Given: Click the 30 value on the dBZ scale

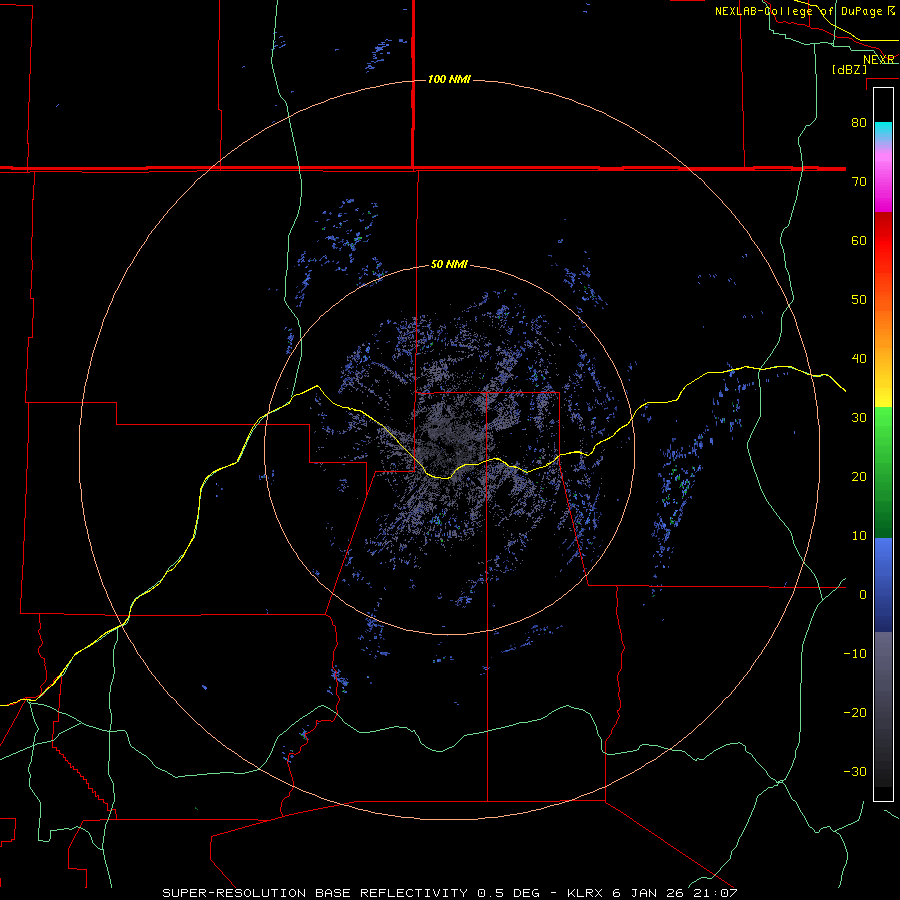Looking at the screenshot, I should (859, 418).
